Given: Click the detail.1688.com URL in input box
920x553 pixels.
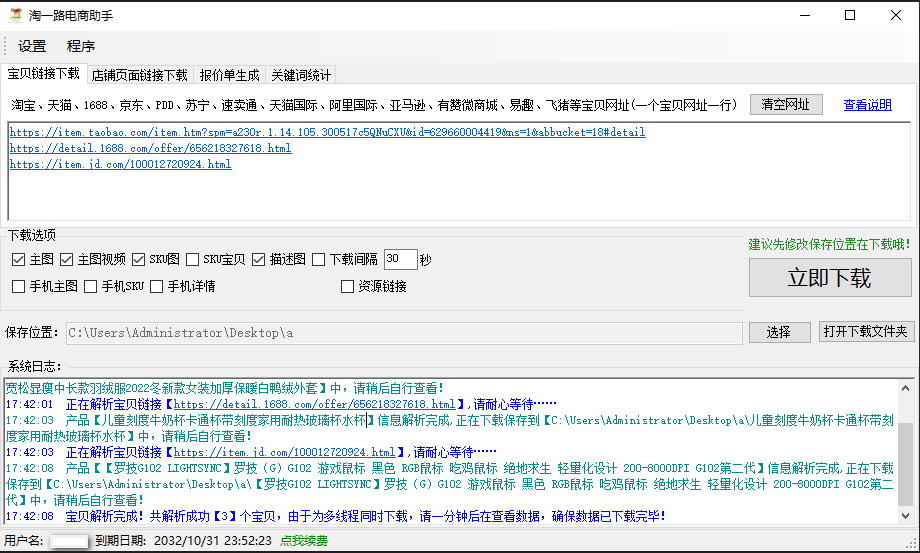Looking at the screenshot, I should coord(150,148).
